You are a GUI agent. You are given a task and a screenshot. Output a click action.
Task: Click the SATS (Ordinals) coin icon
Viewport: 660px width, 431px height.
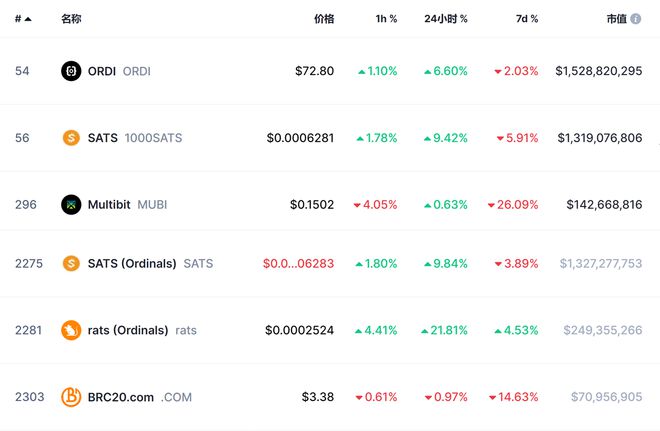click(71, 263)
